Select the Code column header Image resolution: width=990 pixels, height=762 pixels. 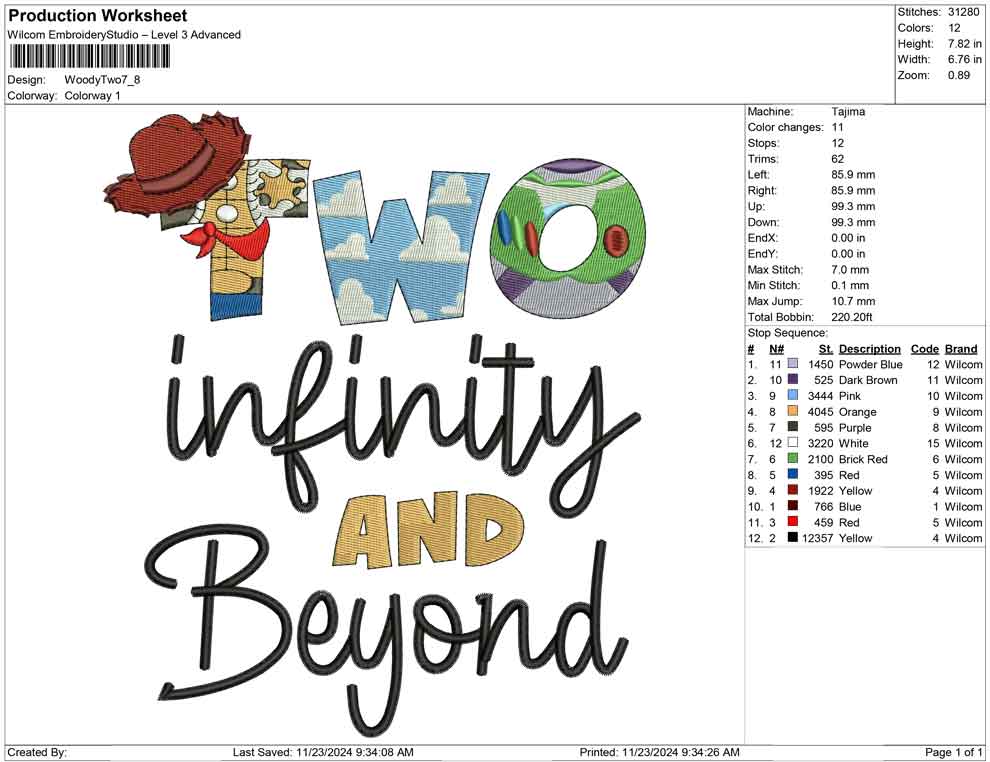[x=924, y=349]
